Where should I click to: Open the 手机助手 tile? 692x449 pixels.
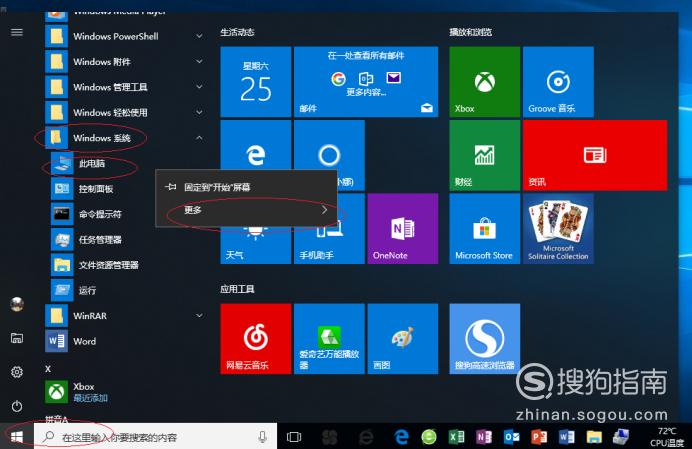329,245
